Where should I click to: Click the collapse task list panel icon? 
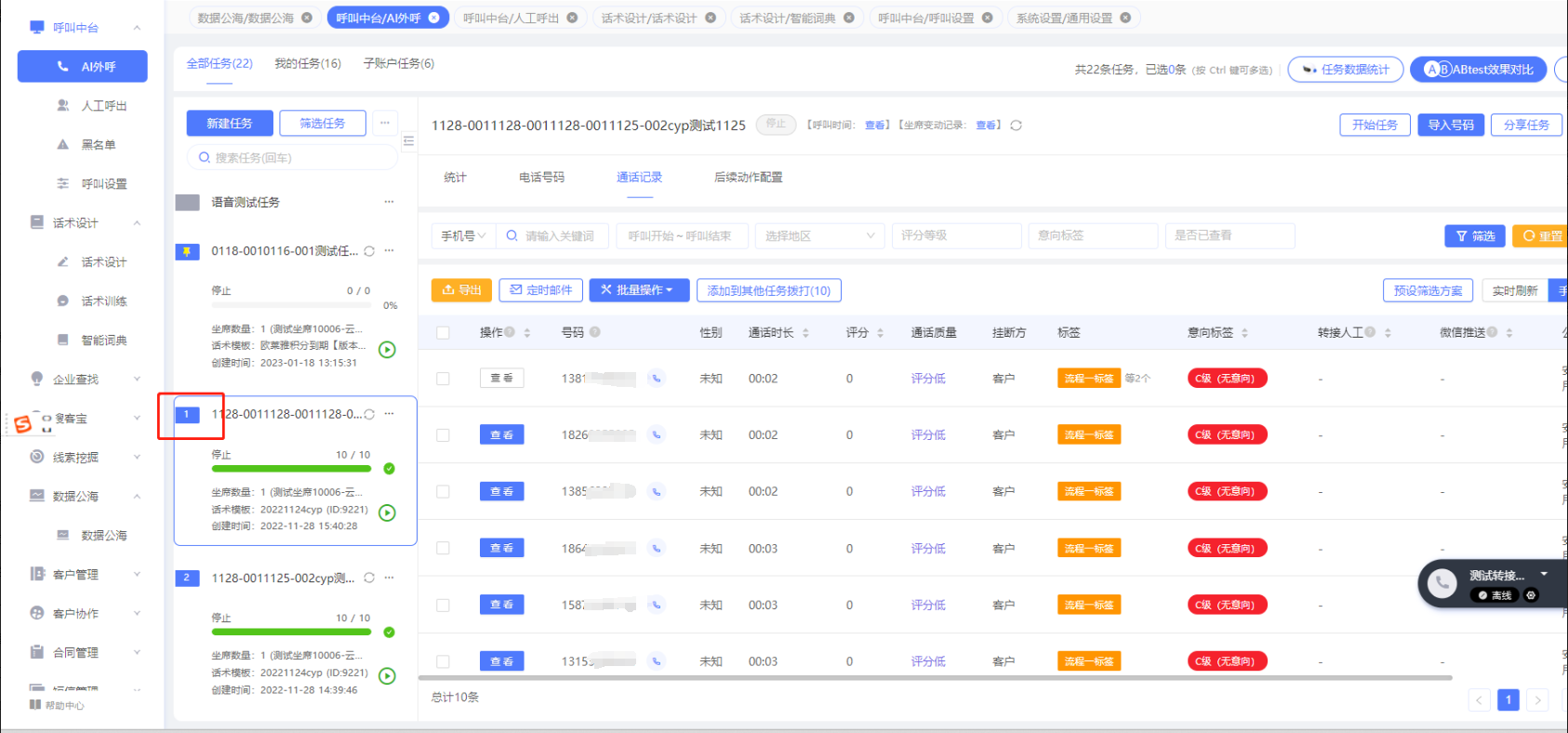408,141
